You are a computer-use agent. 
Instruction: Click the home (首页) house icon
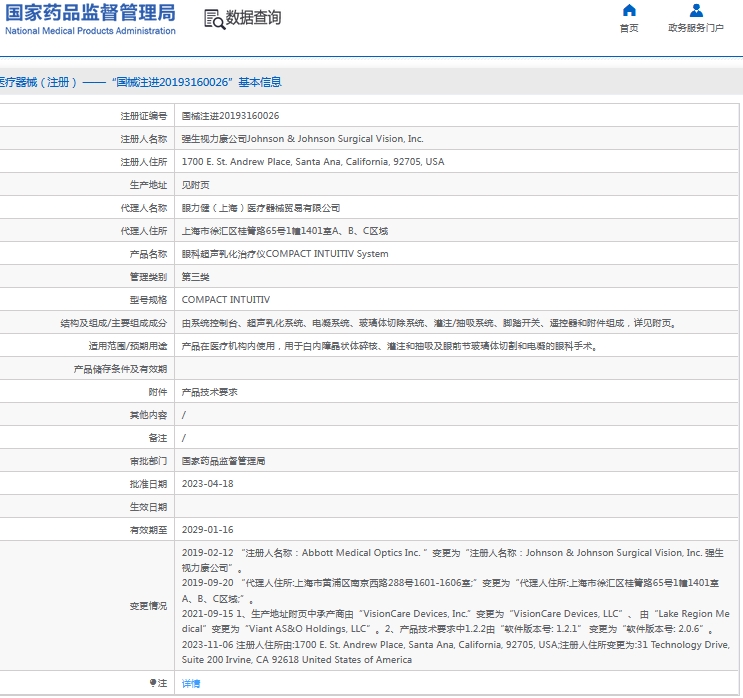(629, 10)
